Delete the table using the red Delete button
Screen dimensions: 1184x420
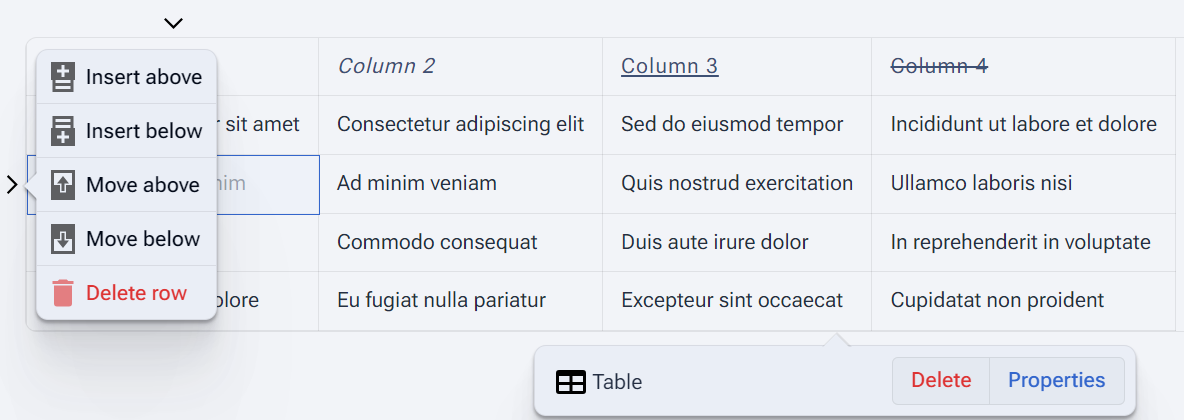pos(941,381)
